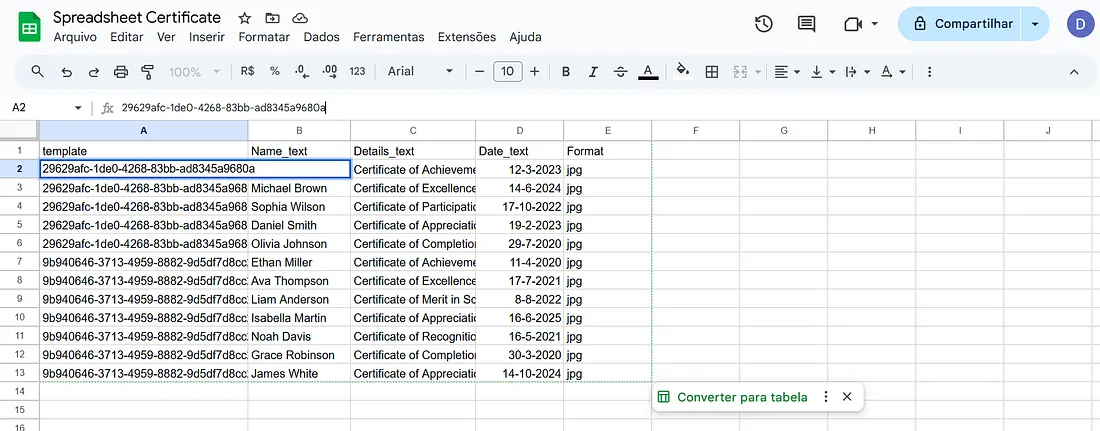Open the account avatar D
This screenshot has height=431, width=1100.
(1080, 24)
